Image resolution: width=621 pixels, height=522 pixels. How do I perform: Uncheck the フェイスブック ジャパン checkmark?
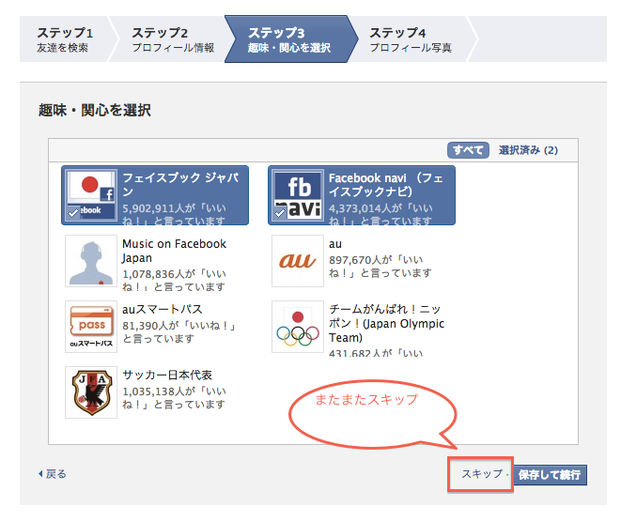click(73, 213)
